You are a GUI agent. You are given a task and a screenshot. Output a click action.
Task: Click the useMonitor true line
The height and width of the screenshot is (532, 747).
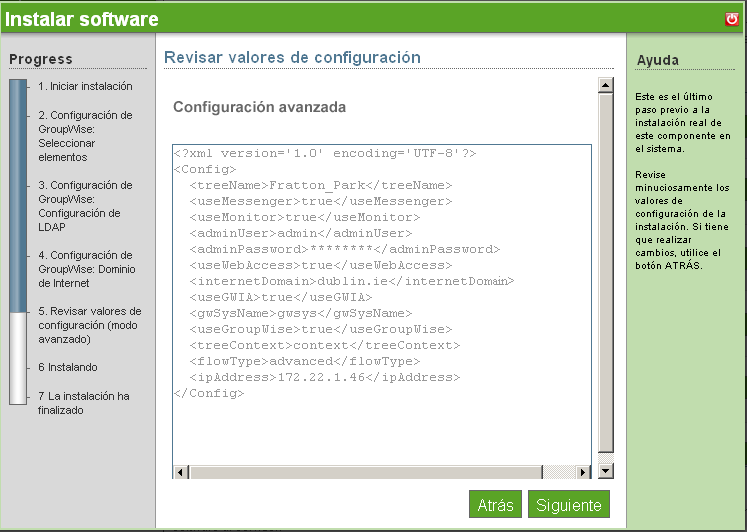[305, 217]
